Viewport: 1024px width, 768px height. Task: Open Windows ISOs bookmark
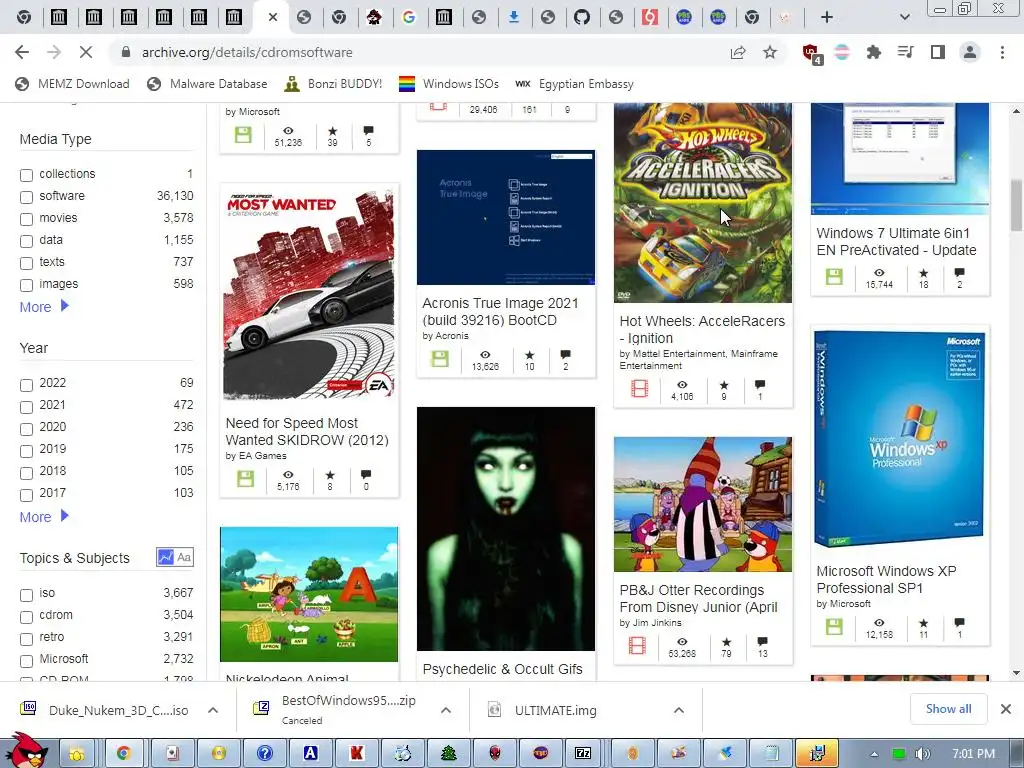point(449,84)
